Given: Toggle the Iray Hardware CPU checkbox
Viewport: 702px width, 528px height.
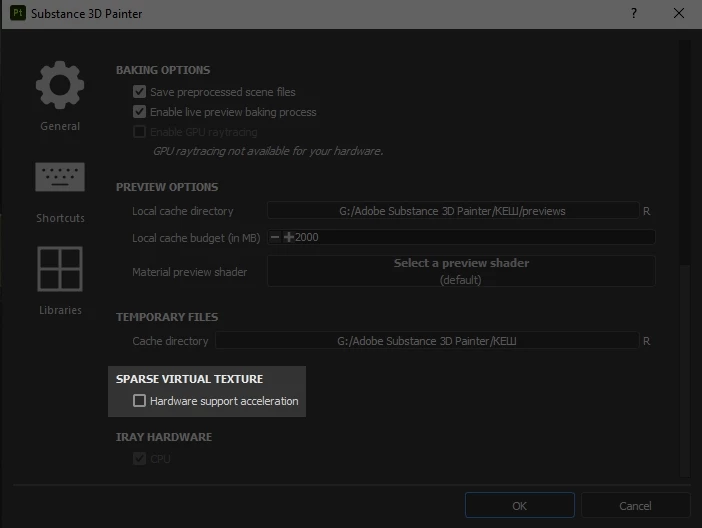Looking at the screenshot, I should coord(139,459).
